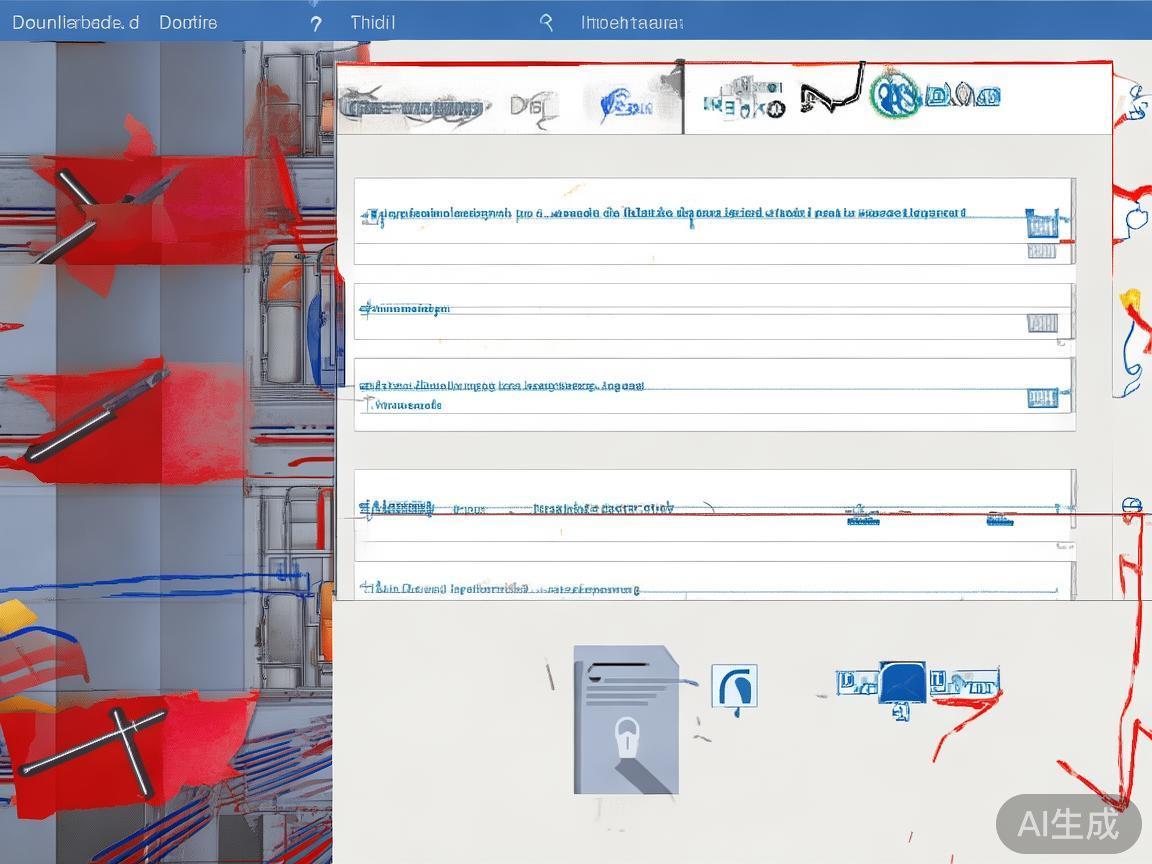Open the Dontire menu

187,22
